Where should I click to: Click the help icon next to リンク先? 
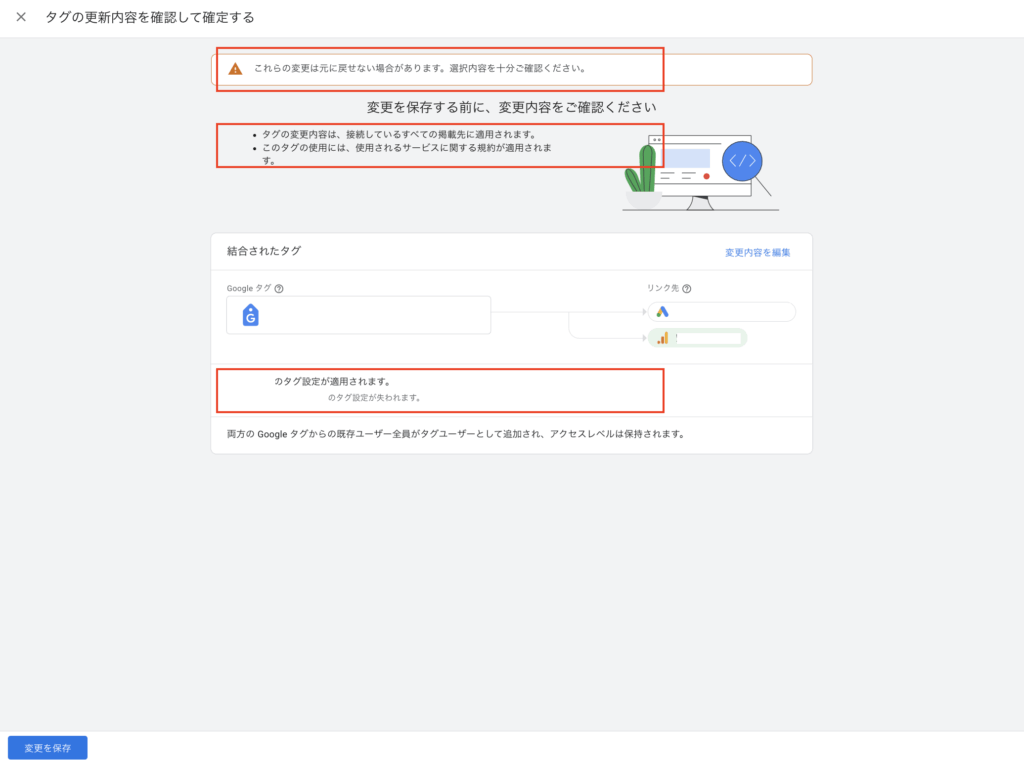[x=686, y=288]
